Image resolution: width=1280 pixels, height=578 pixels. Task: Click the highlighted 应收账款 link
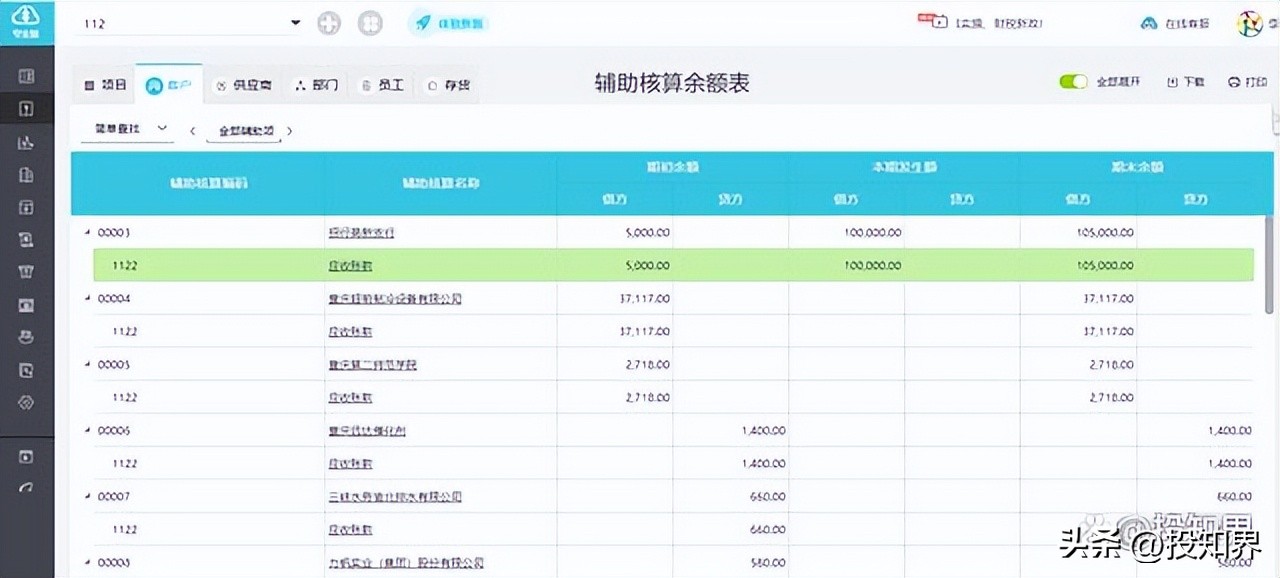pos(352,265)
